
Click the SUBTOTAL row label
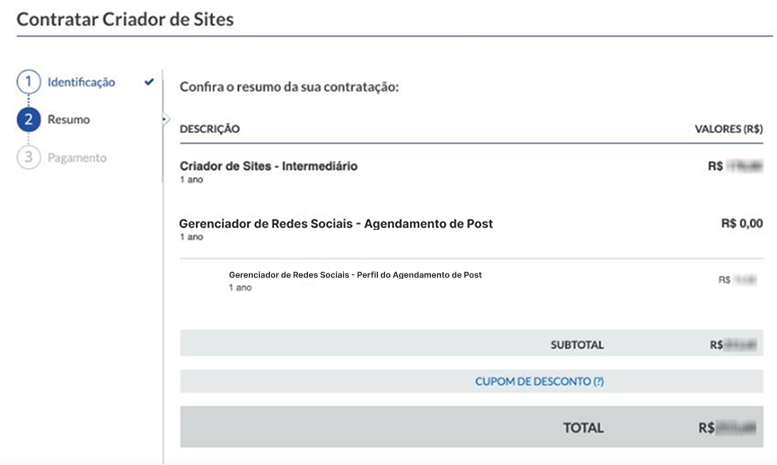pyautogui.click(x=577, y=345)
